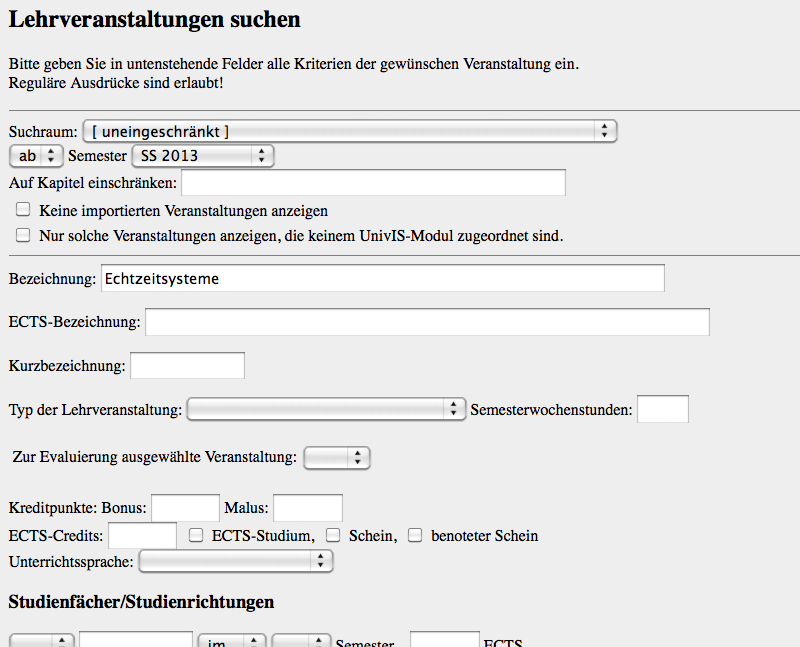This screenshot has width=800, height=647.
Task: Tick the ECTS-Studium checkbox
Action: click(196, 535)
